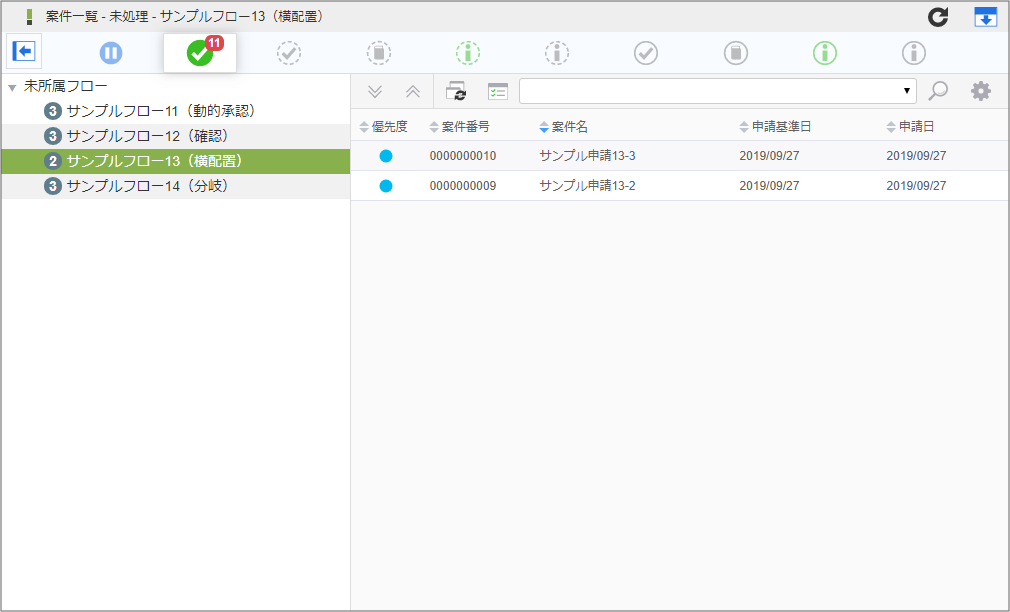Click the double down chevron expander
Viewport: 1010px width, 612px height.
pos(374,91)
